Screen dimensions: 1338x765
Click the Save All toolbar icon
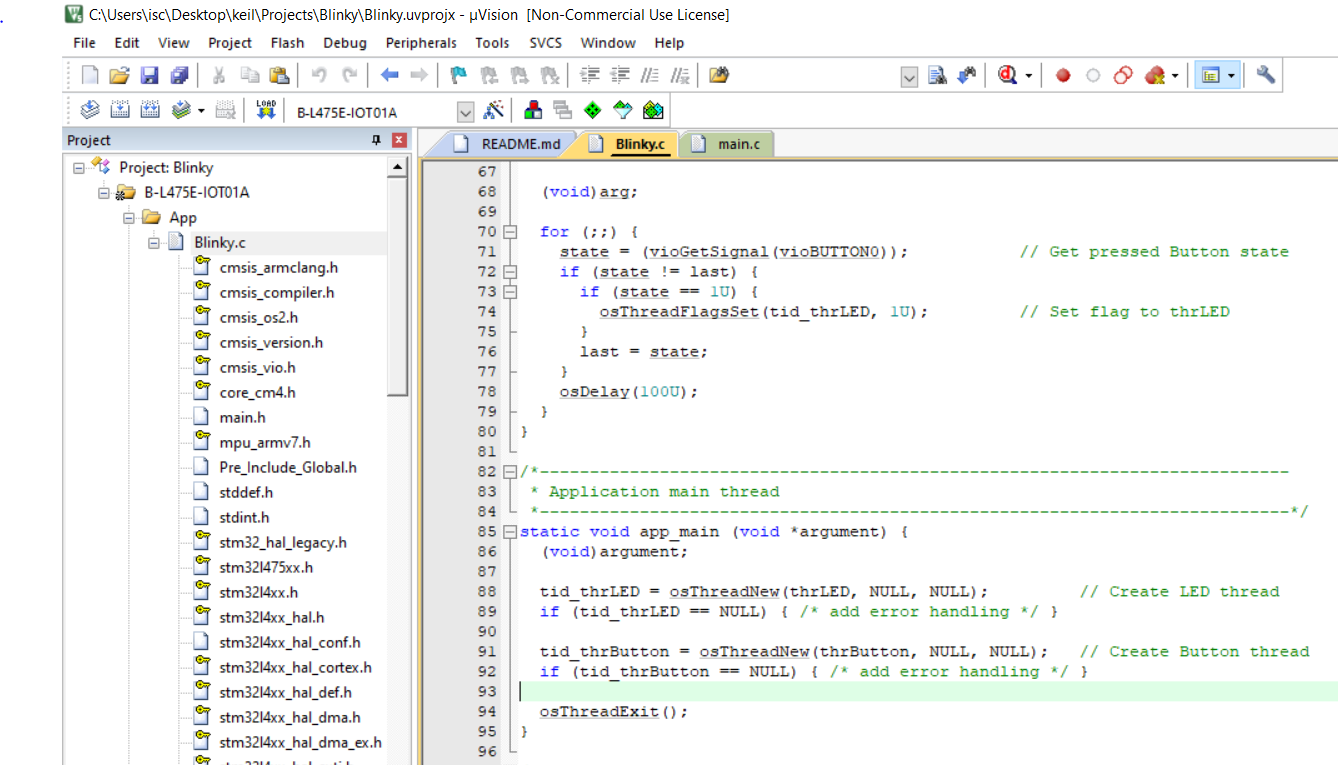pyautogui.click(x=180, y=76)
